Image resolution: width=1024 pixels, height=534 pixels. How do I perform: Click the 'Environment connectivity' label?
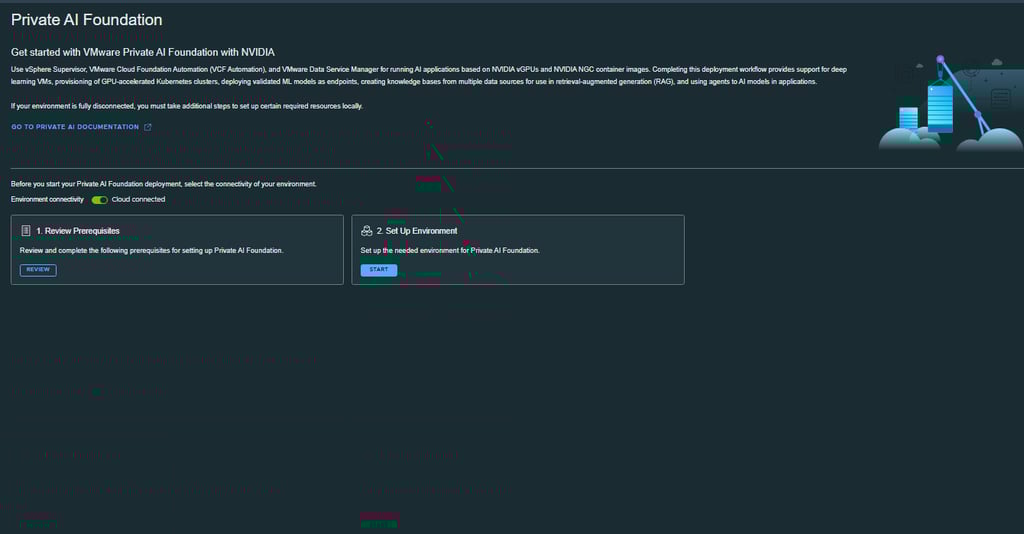47,200
